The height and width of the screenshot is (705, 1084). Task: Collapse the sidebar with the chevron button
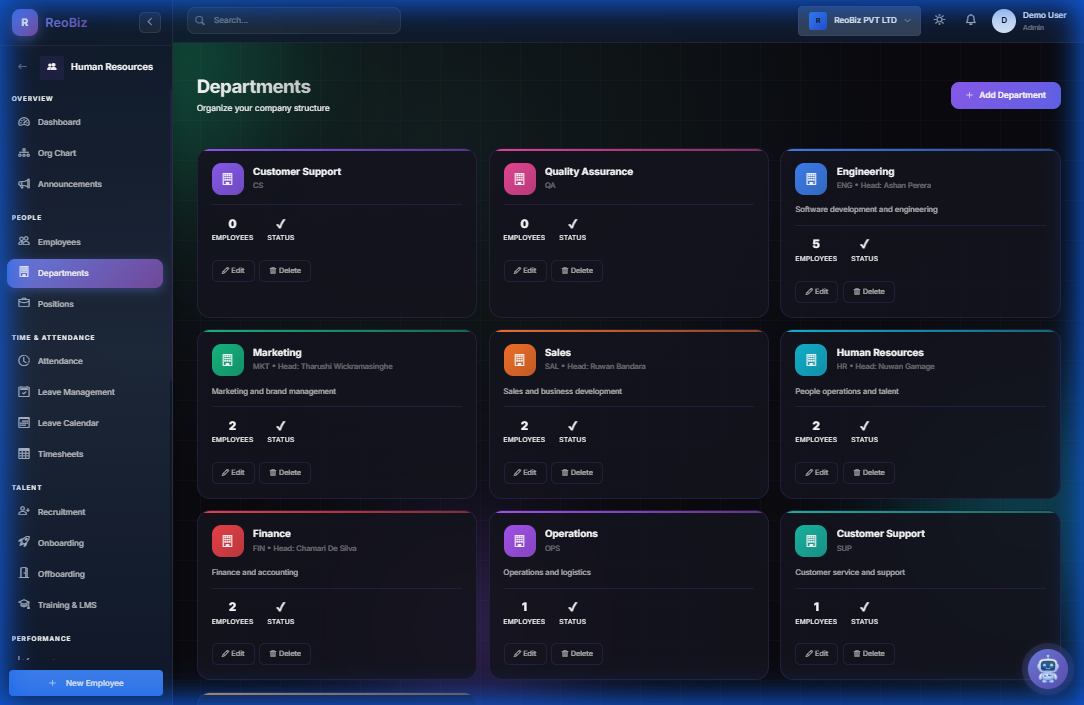(x=150, y=22)
